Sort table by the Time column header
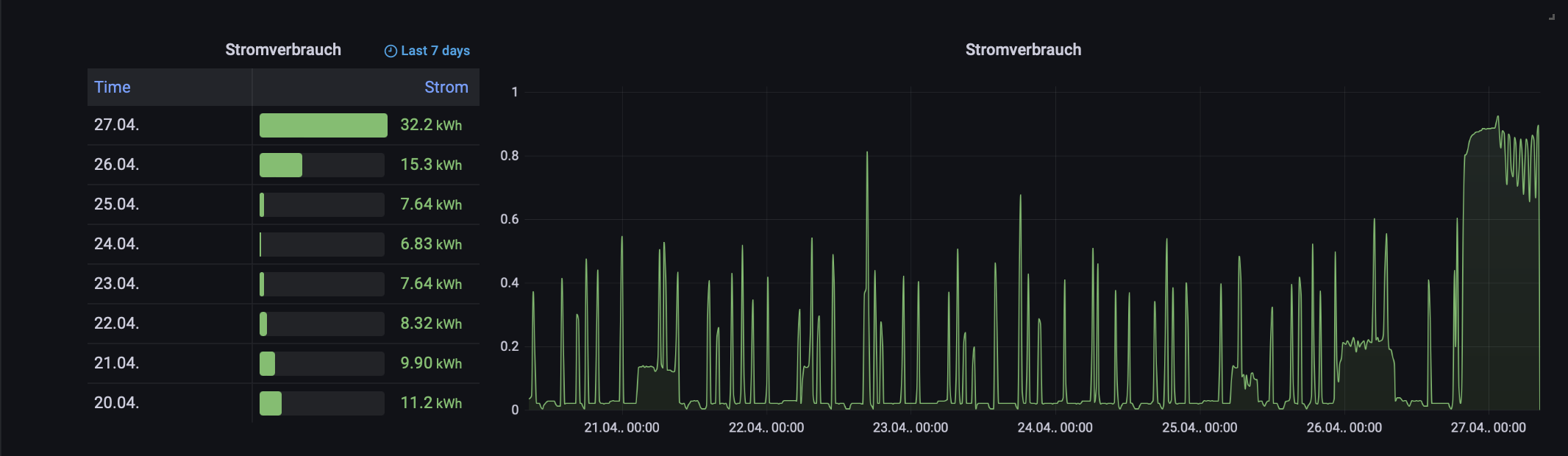 113,87
